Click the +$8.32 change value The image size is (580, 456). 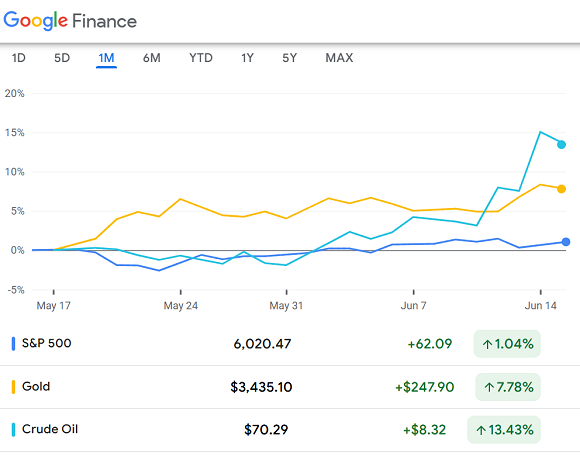coord(424,430)
